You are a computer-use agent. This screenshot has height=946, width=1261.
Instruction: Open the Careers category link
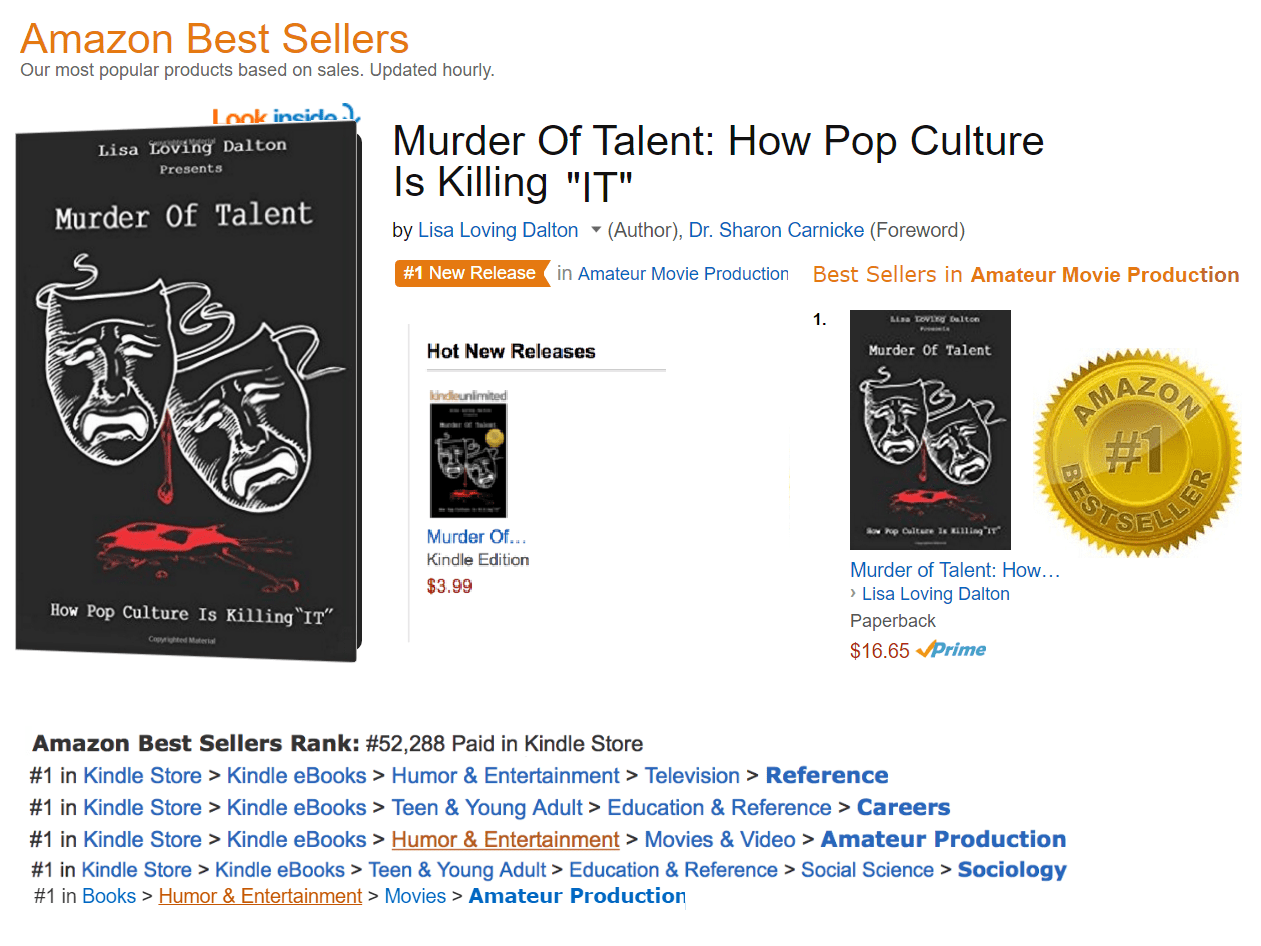(903, 808)
